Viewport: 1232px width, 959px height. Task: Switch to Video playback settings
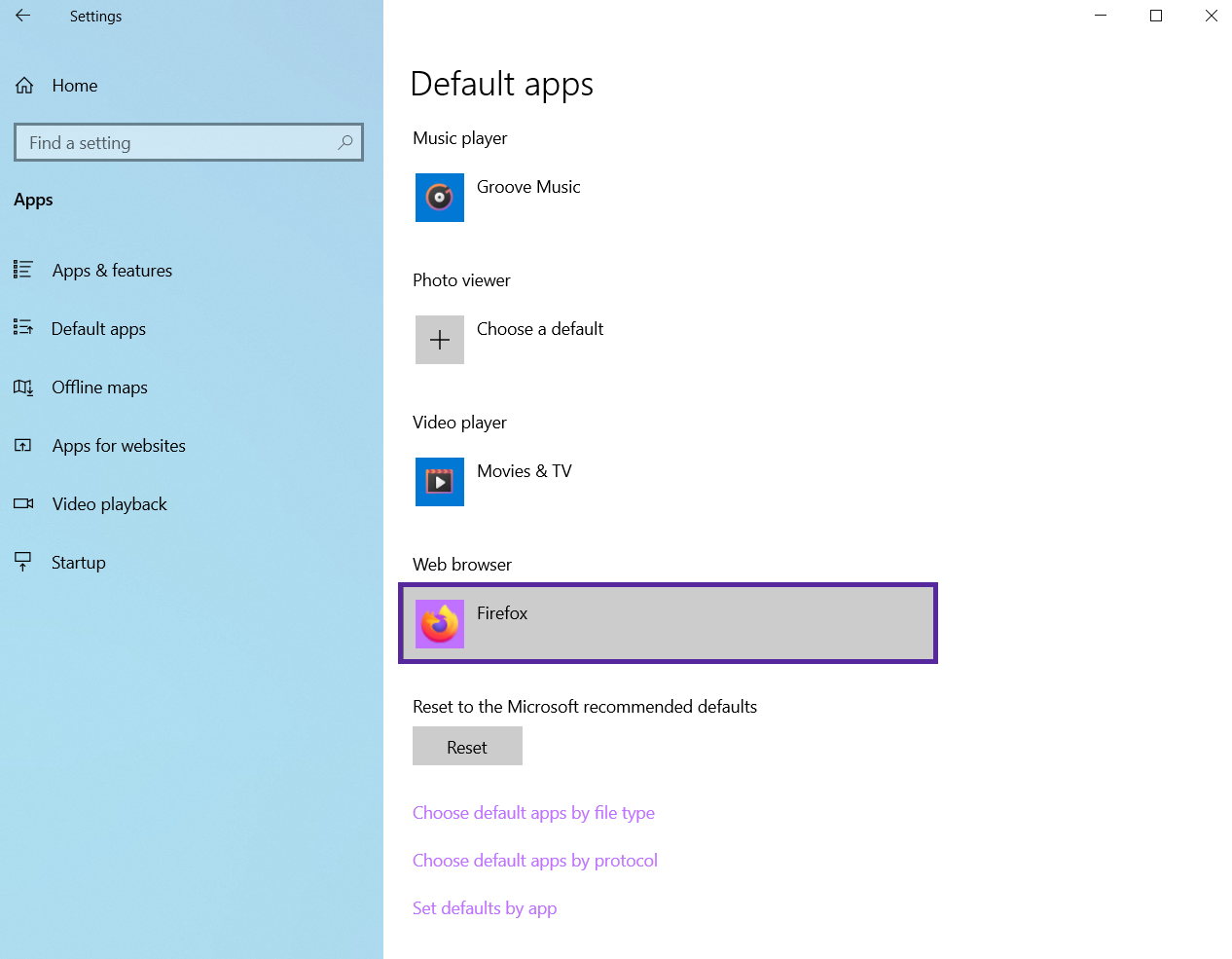pyautogui.click(x=109, y=504)
